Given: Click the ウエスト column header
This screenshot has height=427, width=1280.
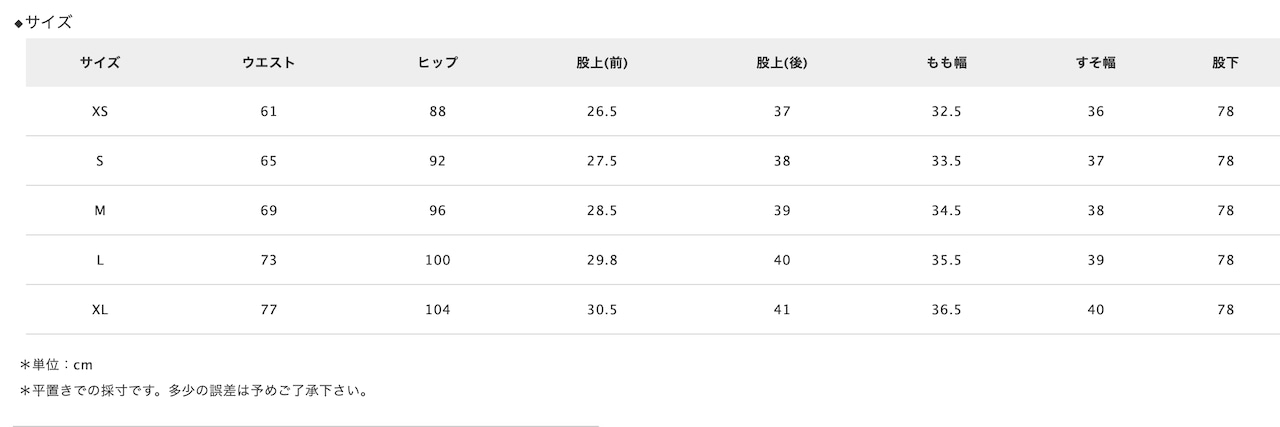Looking at the screenshot, I should [268, 62].
